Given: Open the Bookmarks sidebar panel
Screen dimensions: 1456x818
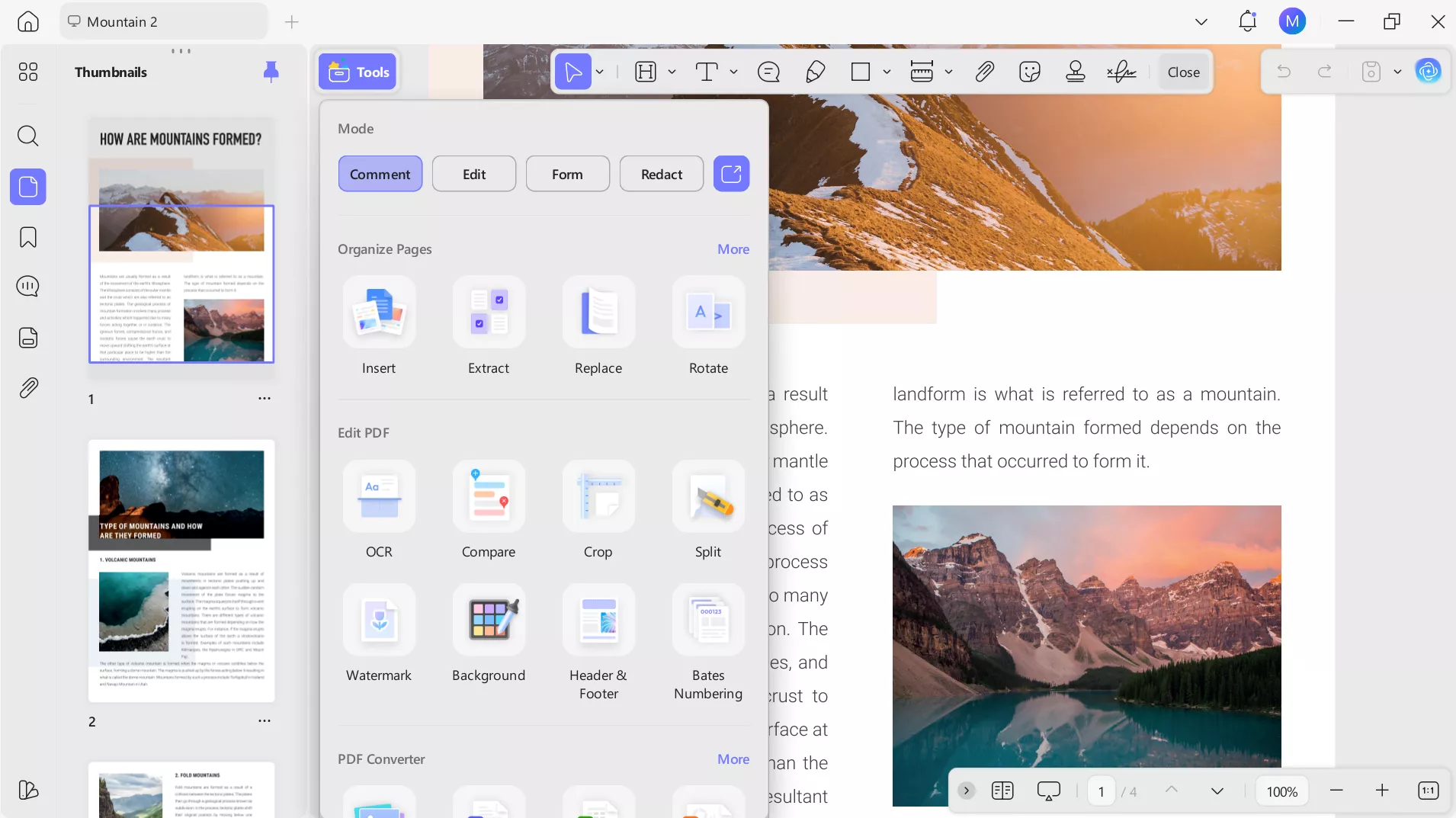Looking at the screenshot, I should (28, 238).
